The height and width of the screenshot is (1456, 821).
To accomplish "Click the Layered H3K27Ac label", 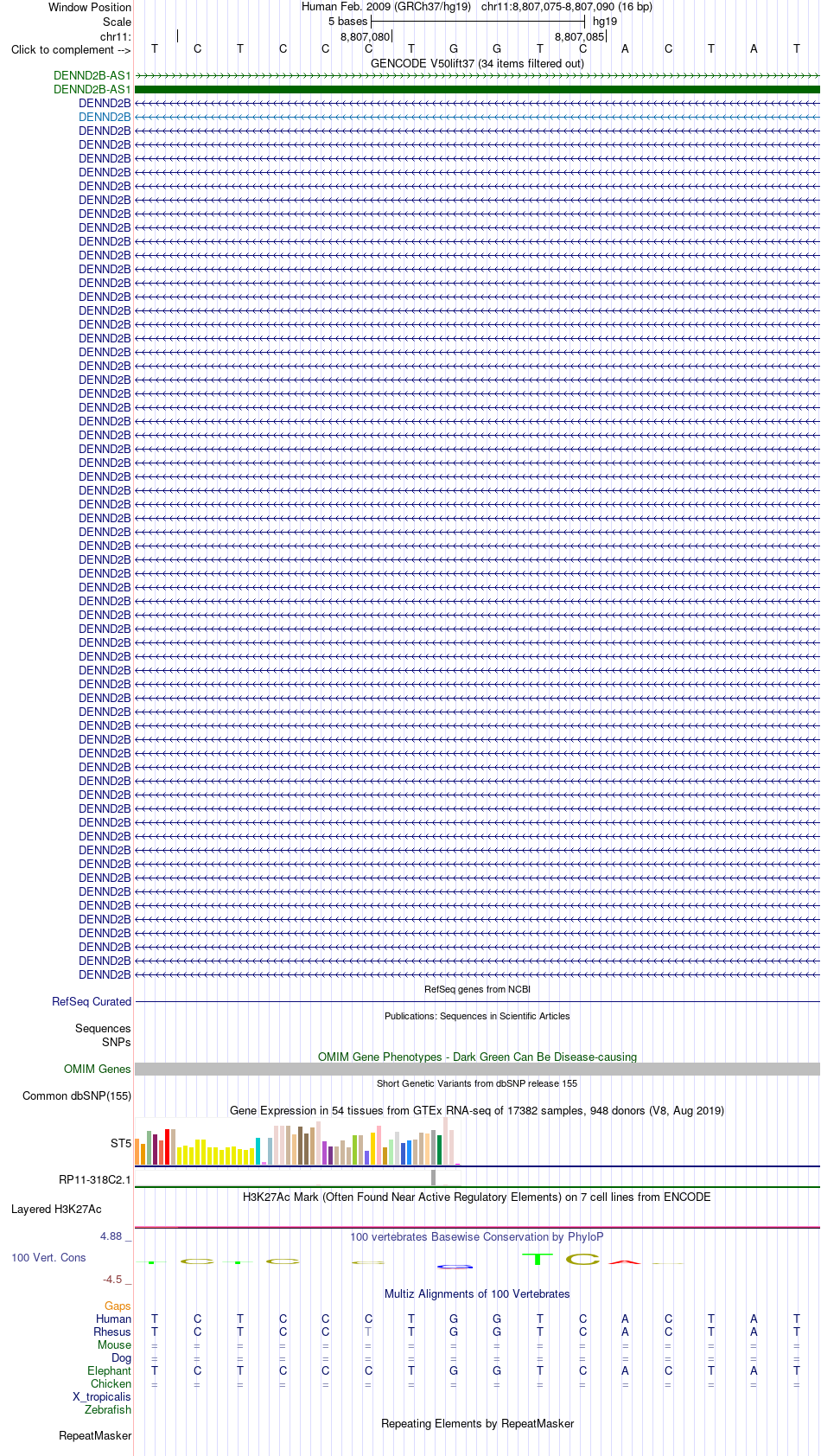I will point(56,1209).
